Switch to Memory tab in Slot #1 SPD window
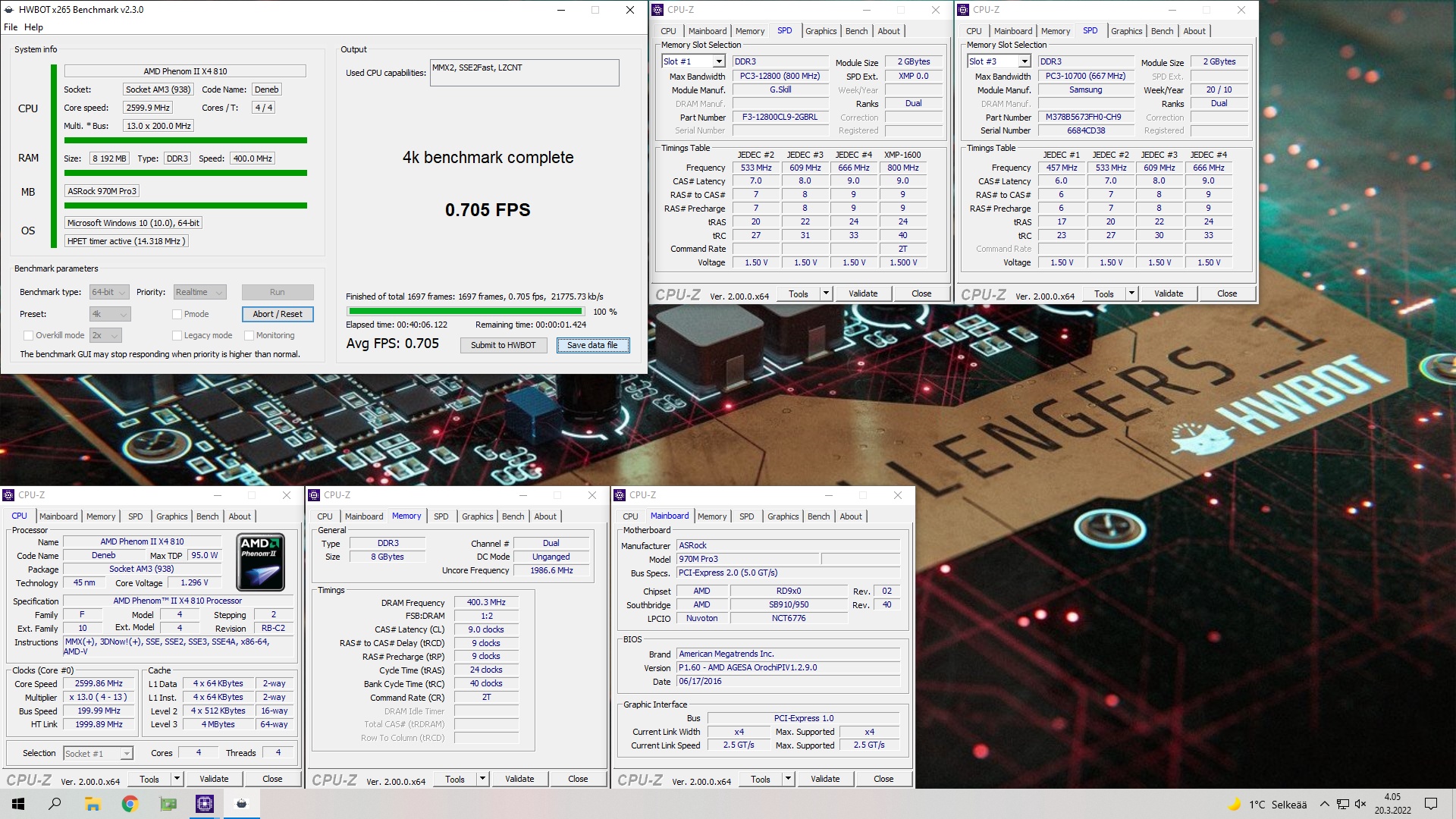The height and width of the screenshot is (819, 1456). tap(750, 31)
